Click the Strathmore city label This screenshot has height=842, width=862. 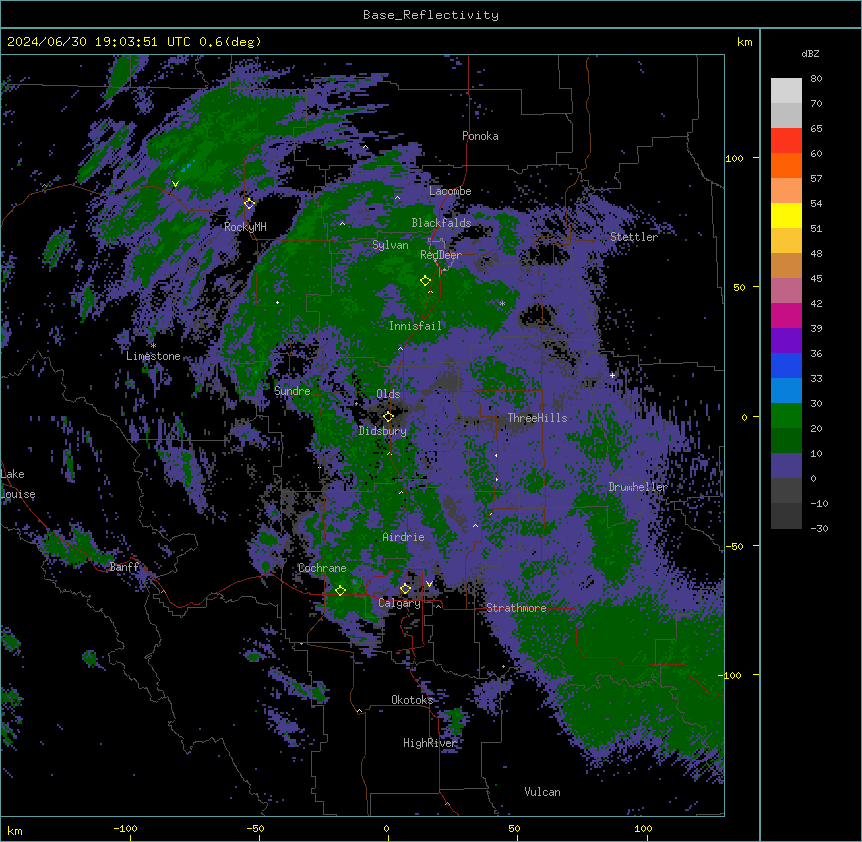point(516,608)
